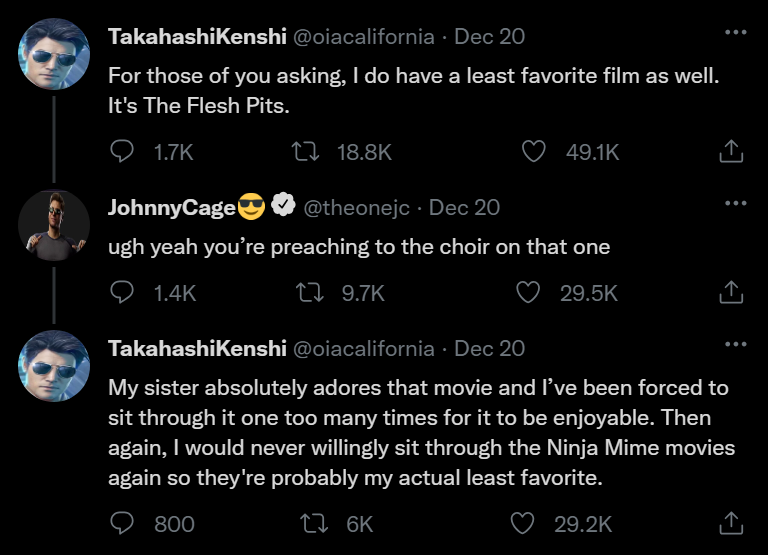The height and width of the screenshot is (555, 768).
Task: Click JohnnyCage's profile avatar
Action: coord(54,225)
